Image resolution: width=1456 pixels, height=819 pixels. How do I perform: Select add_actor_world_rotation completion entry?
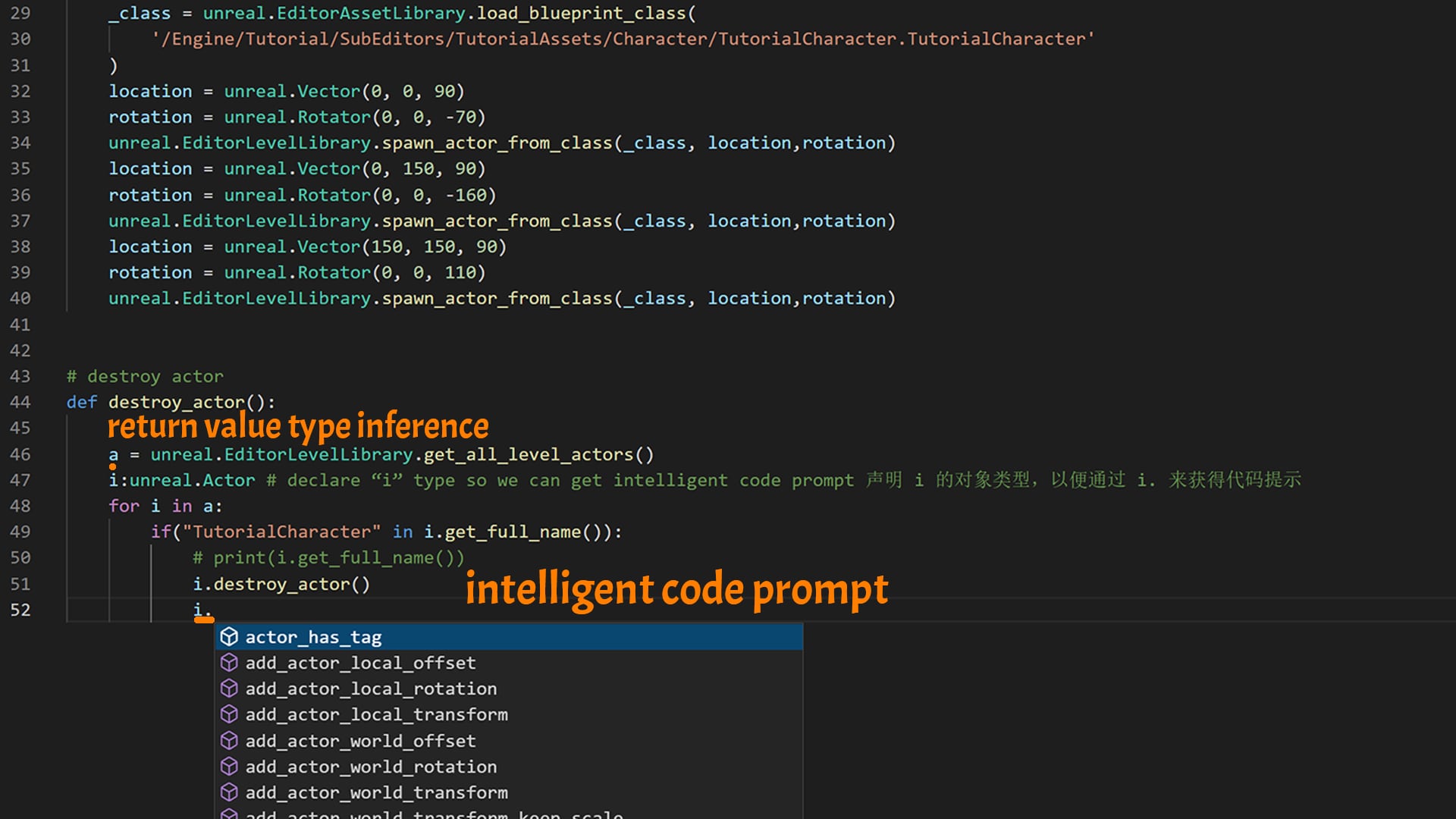(x=370, y=767)
